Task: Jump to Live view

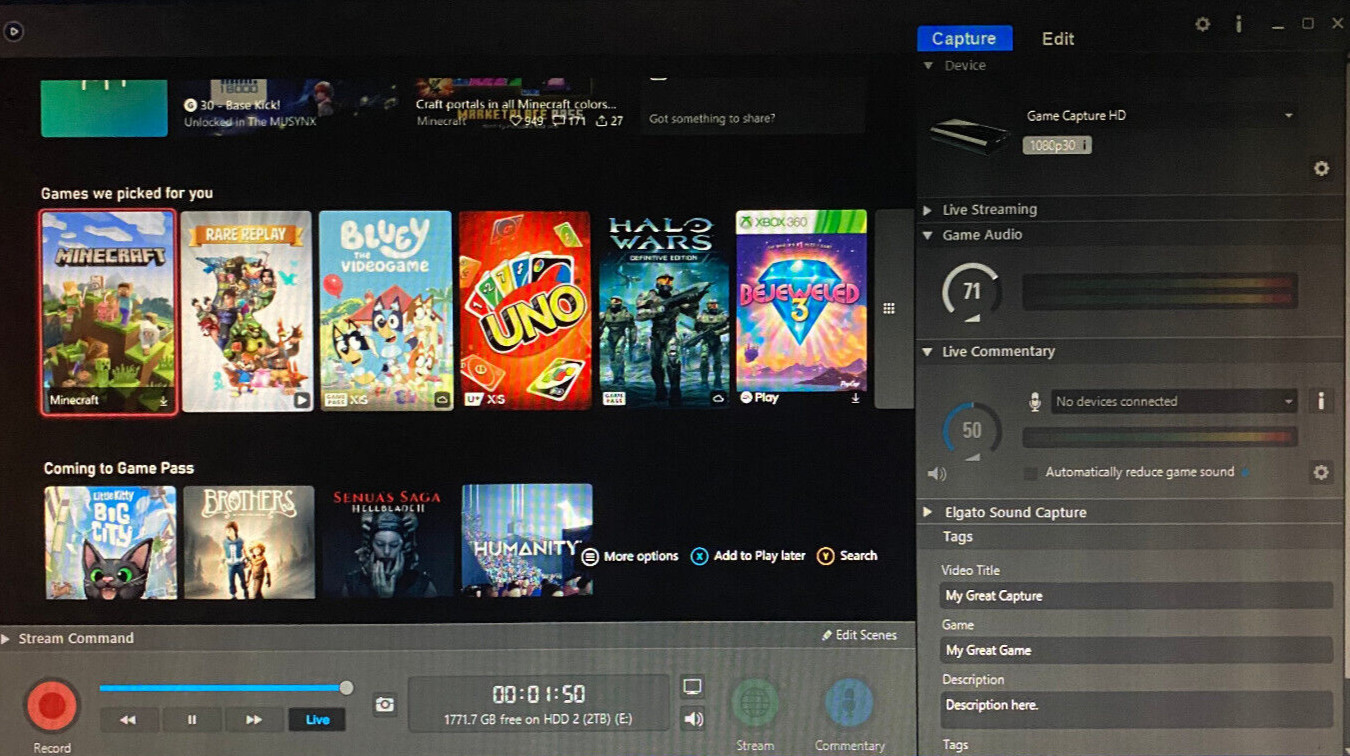Action: click(x=317, y=719)
